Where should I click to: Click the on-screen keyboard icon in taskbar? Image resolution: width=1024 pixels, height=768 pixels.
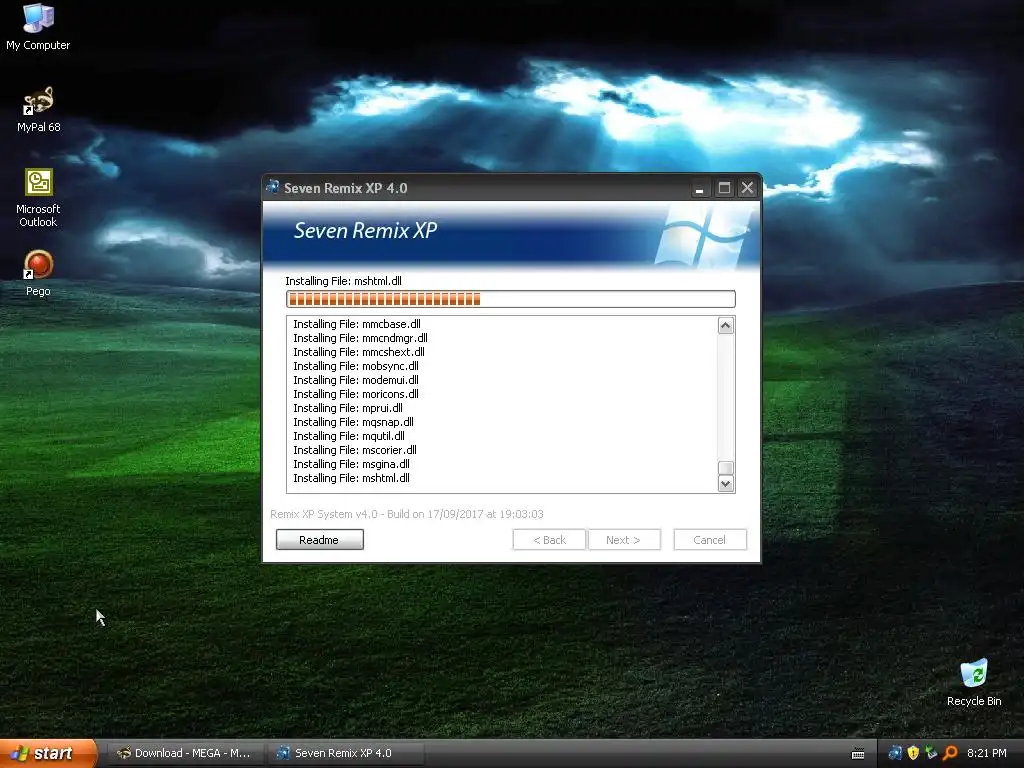(858, 754)
